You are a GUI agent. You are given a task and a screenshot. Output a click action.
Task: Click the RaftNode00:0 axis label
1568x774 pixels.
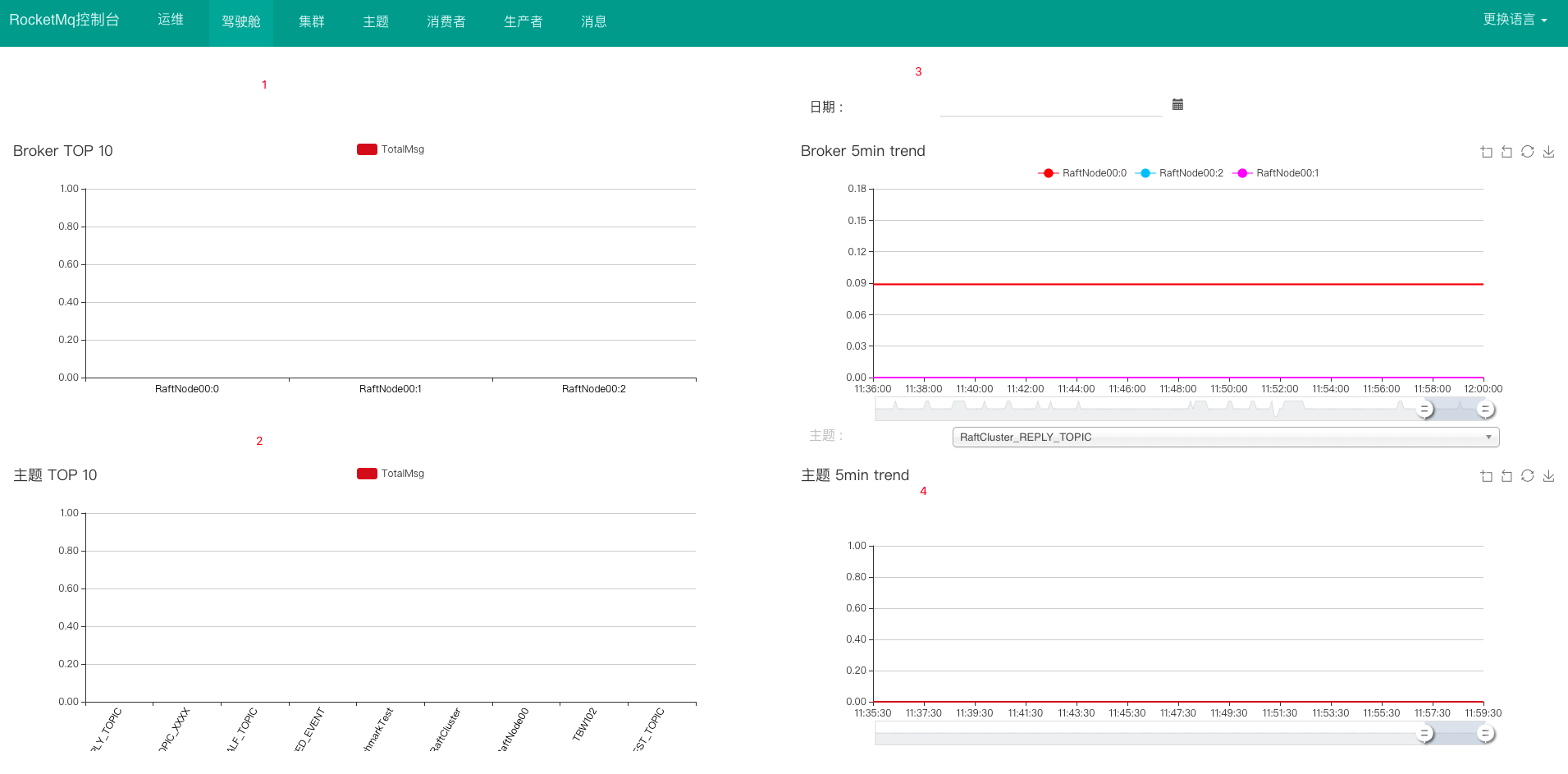(x=187, y=389)
